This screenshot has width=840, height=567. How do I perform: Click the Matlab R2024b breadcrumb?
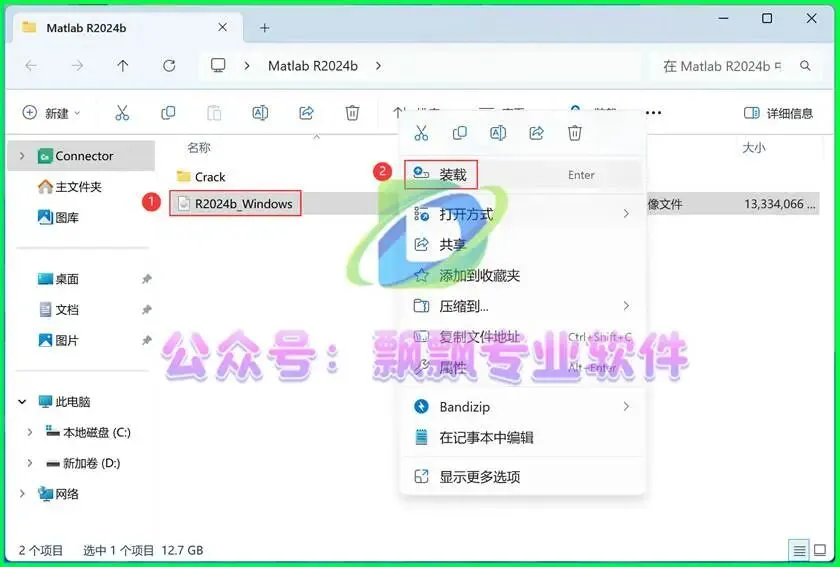pos(313,66)
